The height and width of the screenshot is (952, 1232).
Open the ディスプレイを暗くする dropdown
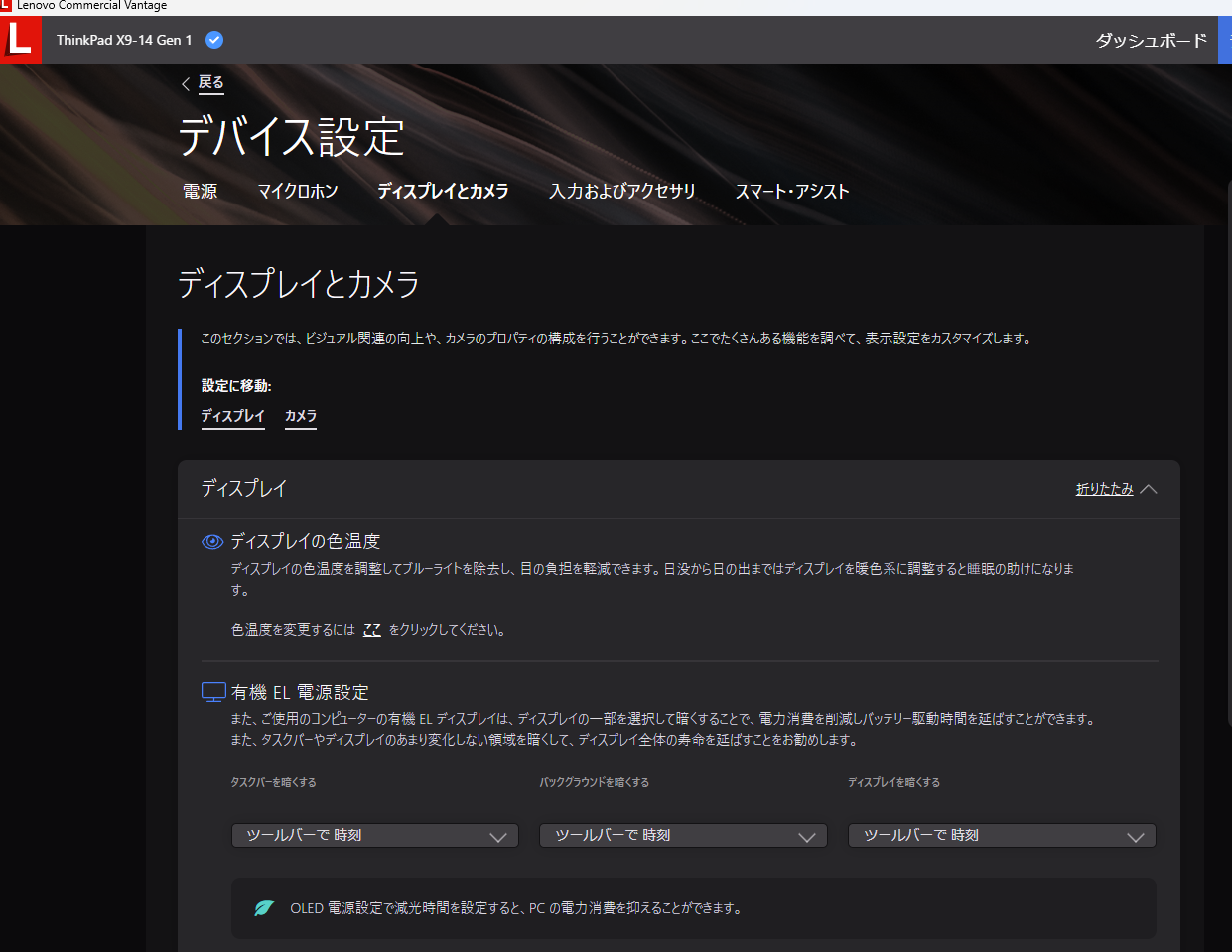pos(1002,835)
